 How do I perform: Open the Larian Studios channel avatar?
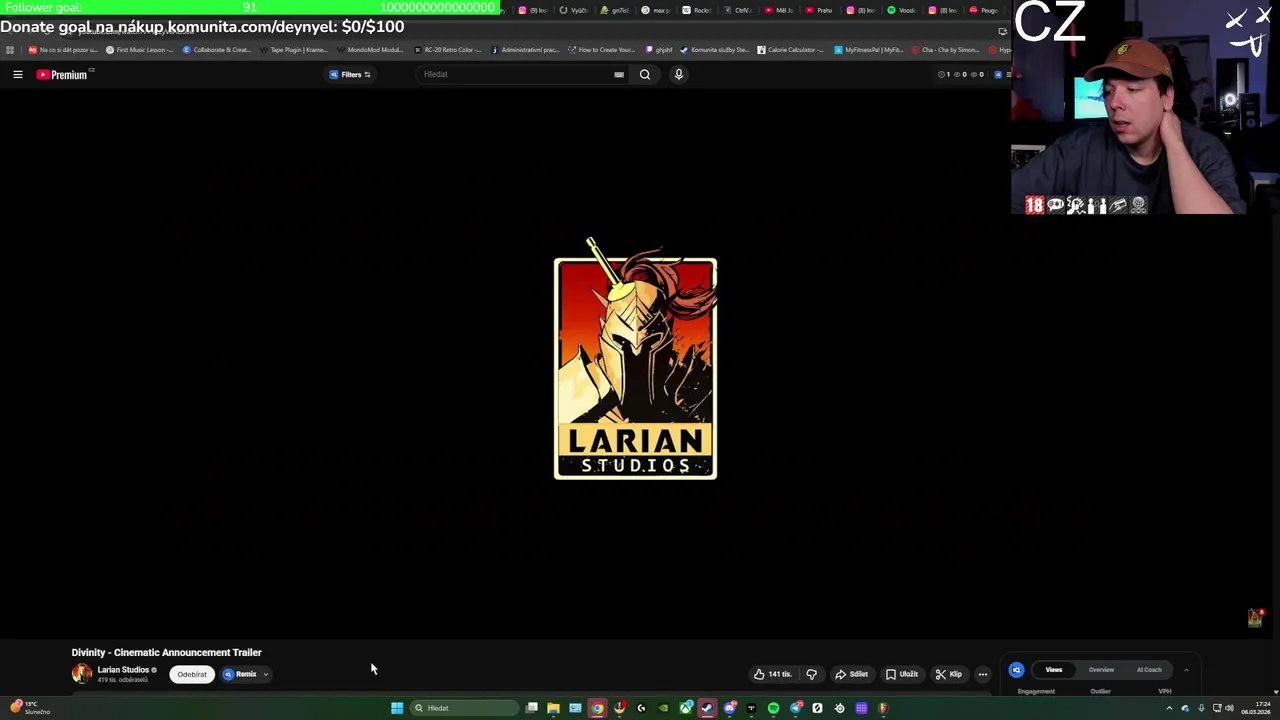[81, 674]
